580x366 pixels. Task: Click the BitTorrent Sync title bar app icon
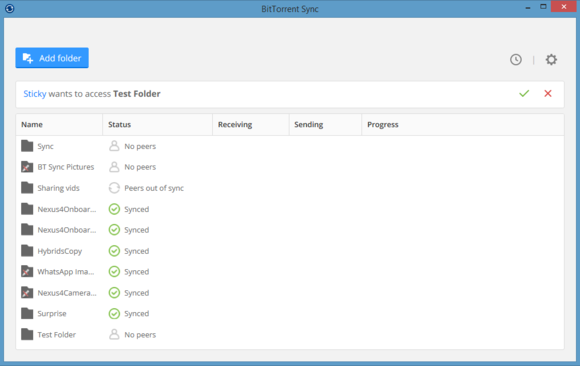tap(10, 8)
